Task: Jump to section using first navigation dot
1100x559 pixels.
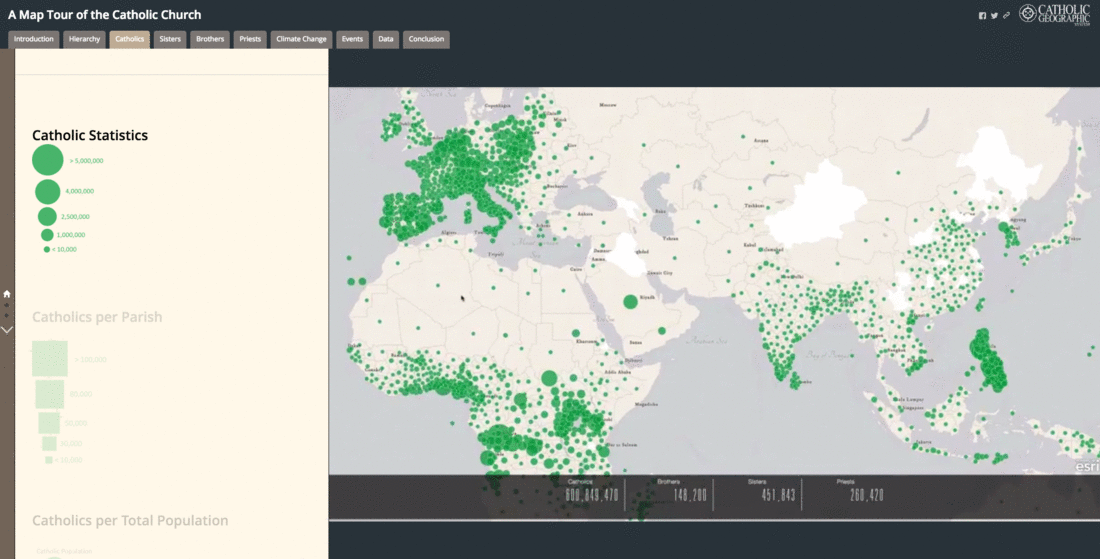Action: click(7, 305)
